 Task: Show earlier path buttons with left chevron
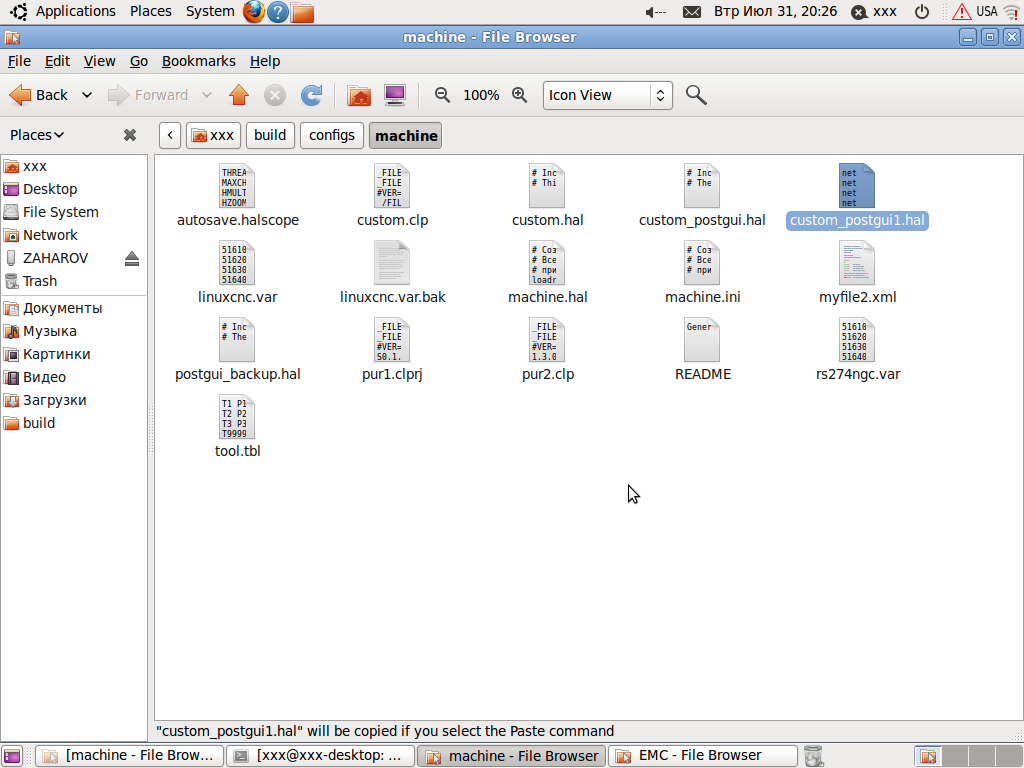click(x=170, y=135)
